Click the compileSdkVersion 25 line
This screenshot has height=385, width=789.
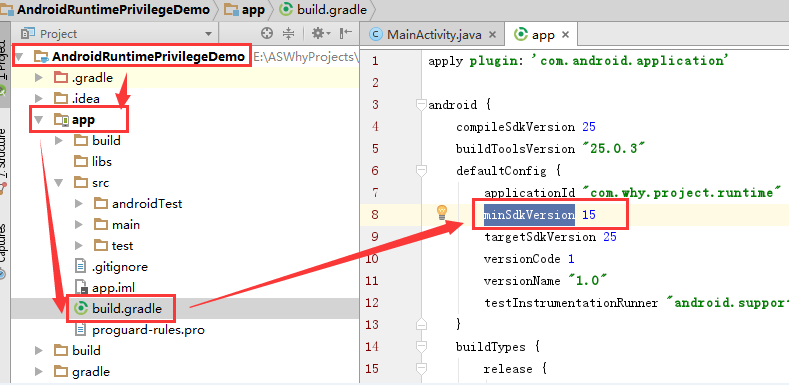[526, 127]
